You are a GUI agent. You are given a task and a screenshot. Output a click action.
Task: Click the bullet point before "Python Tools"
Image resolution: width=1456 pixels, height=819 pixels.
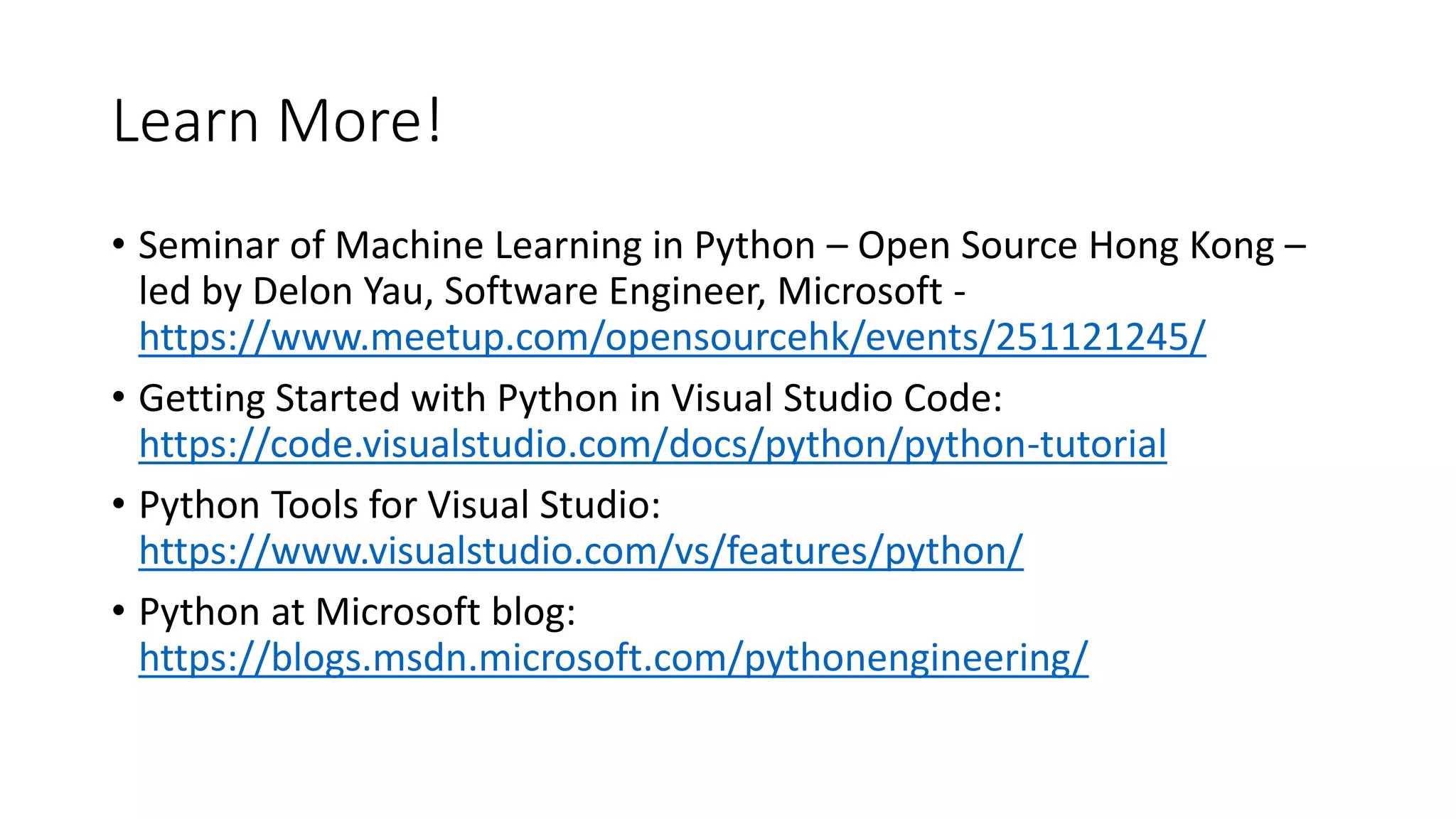click(119, 504)
